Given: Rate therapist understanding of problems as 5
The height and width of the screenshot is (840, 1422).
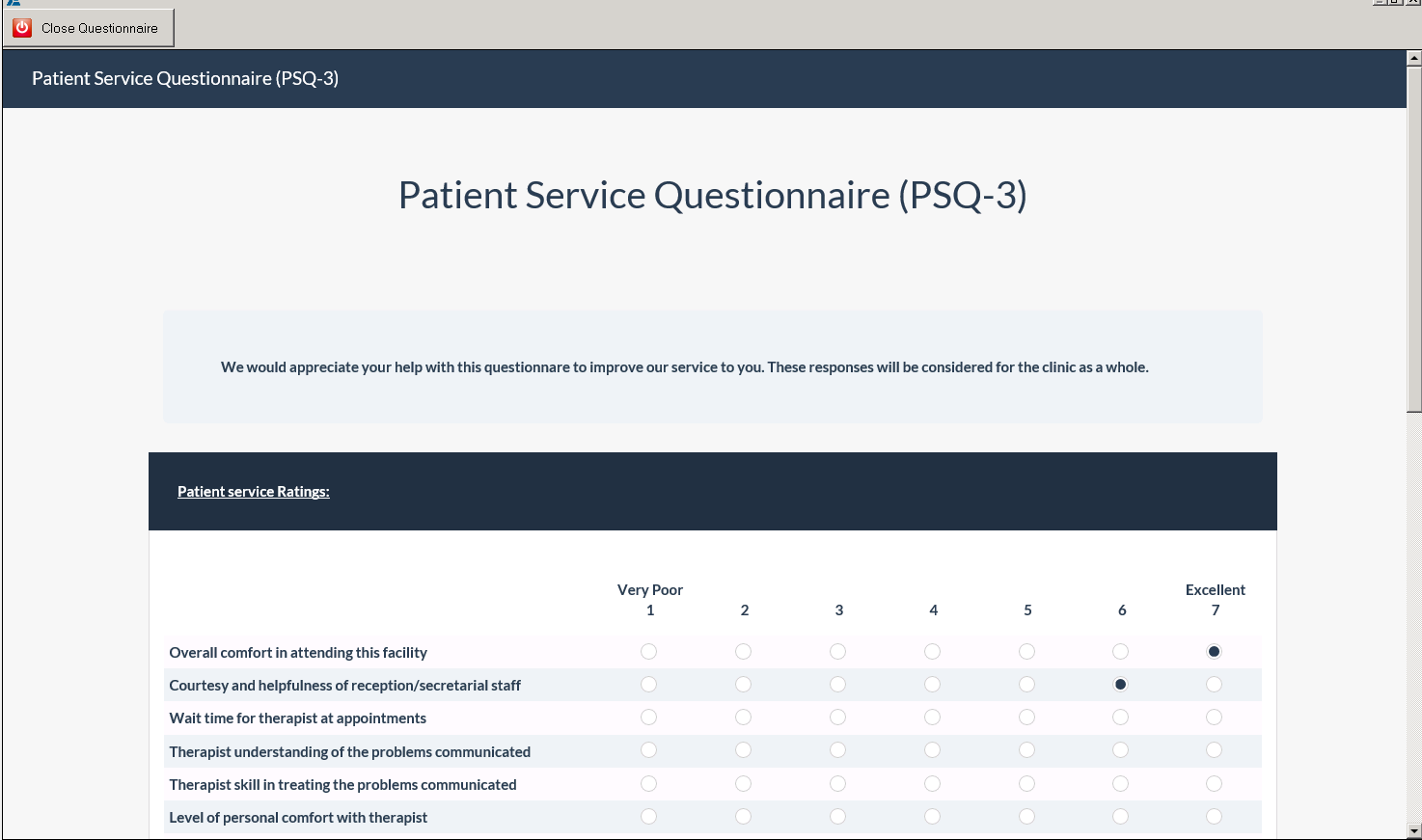Looking at the screenshot, I should pos(1026,750).
